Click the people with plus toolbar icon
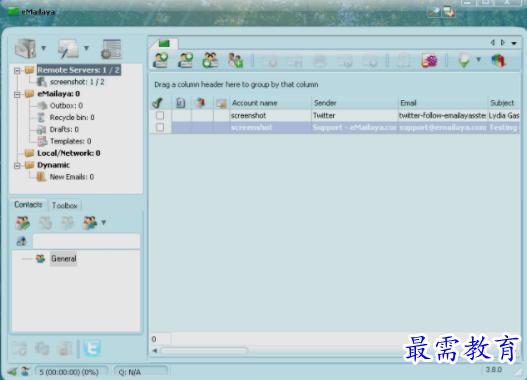The image size is (527, 380). click(x=235, y=60)
